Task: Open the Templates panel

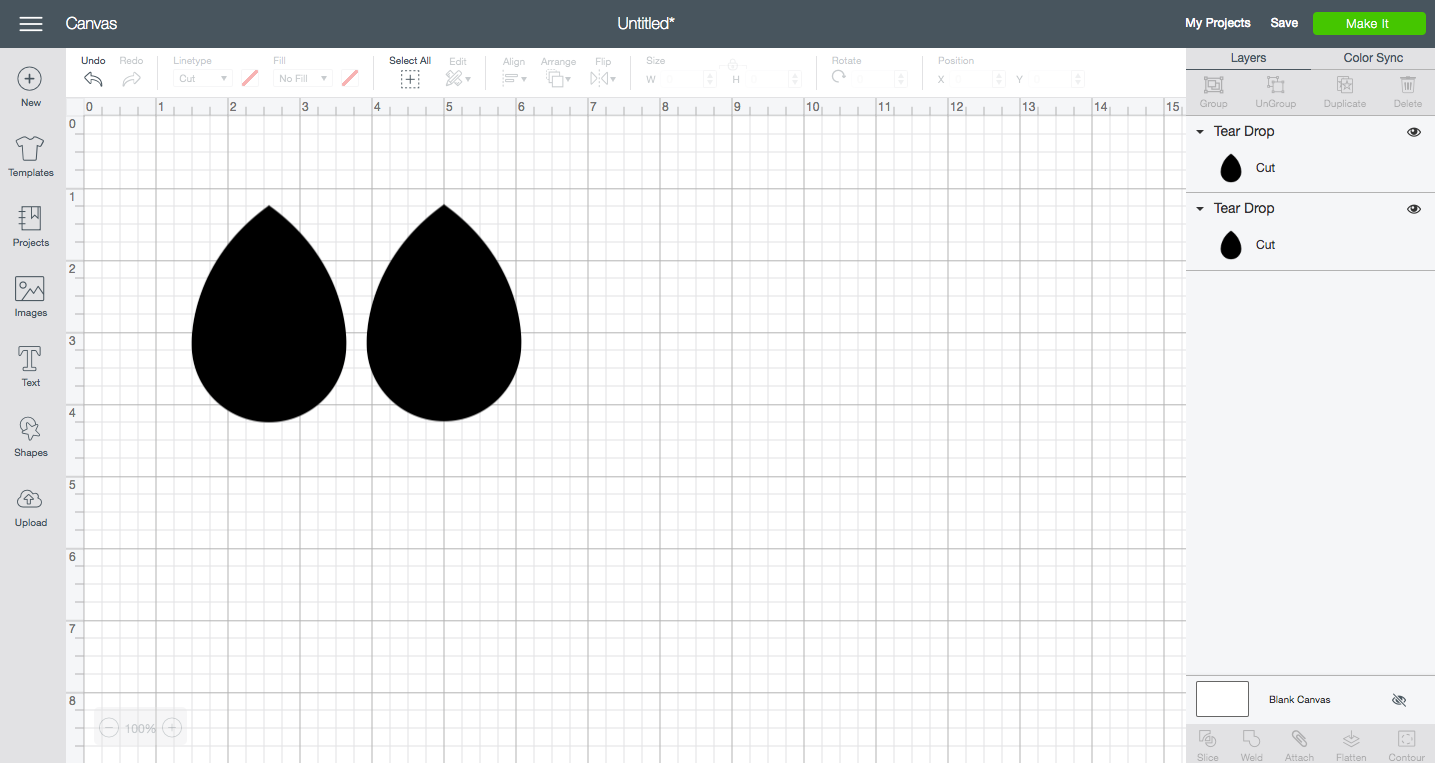Action: click(30, 157)
